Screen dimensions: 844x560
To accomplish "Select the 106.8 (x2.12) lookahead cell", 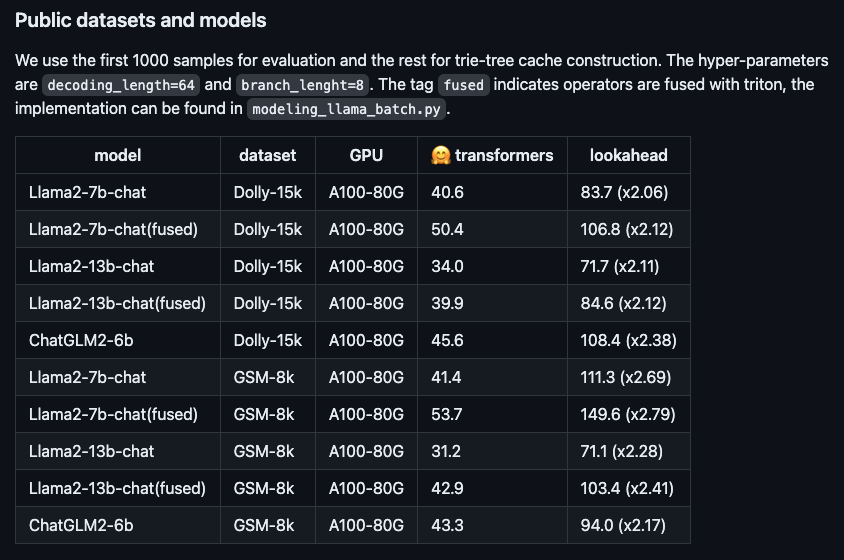I will pyautogui.click(x=627, y=229).
